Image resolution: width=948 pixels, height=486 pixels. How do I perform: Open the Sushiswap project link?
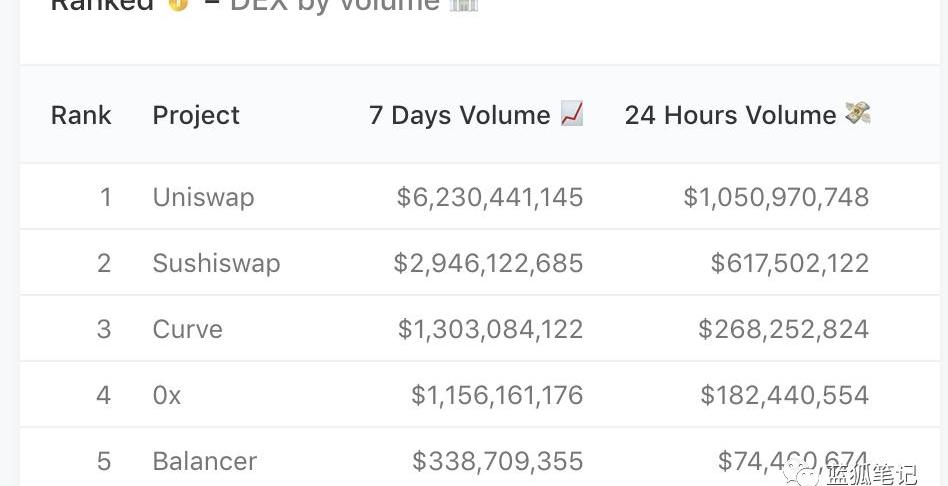216,264
